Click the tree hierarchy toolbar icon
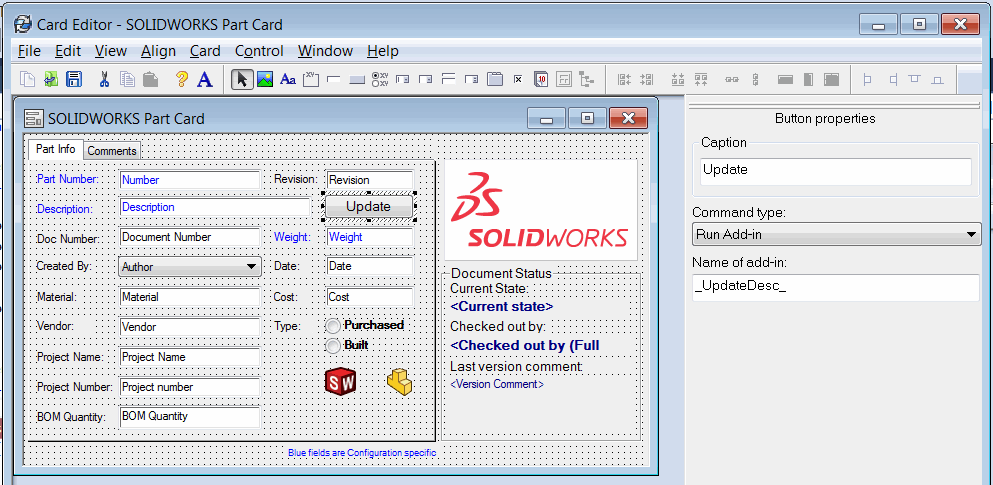Screen dimensions: 993x485 [586, 79]
